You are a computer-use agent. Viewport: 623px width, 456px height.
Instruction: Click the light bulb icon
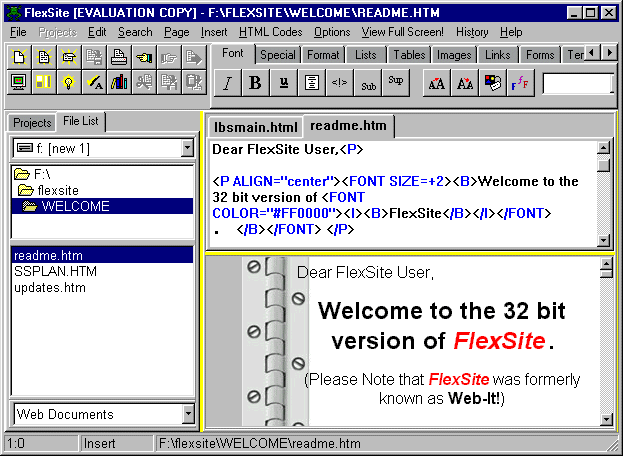click(x=69, y=82)
